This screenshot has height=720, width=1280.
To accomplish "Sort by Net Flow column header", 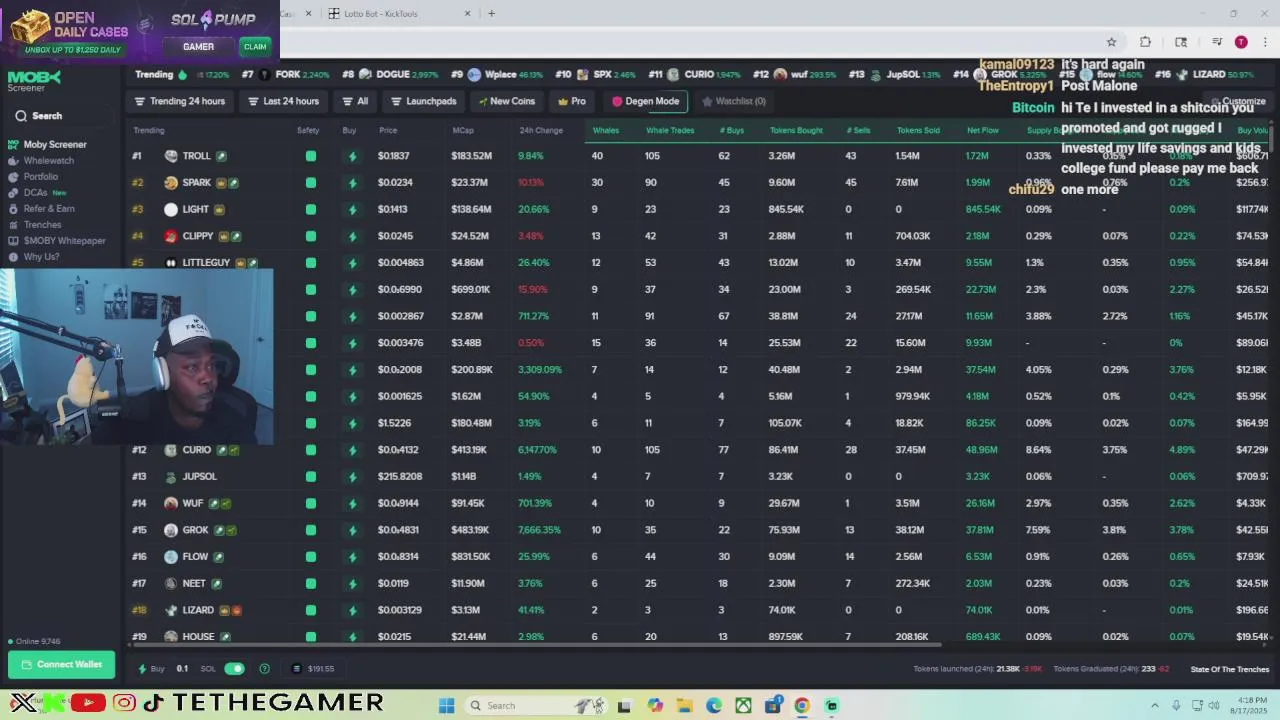I will pyautogui.click(x=983, y=130).
